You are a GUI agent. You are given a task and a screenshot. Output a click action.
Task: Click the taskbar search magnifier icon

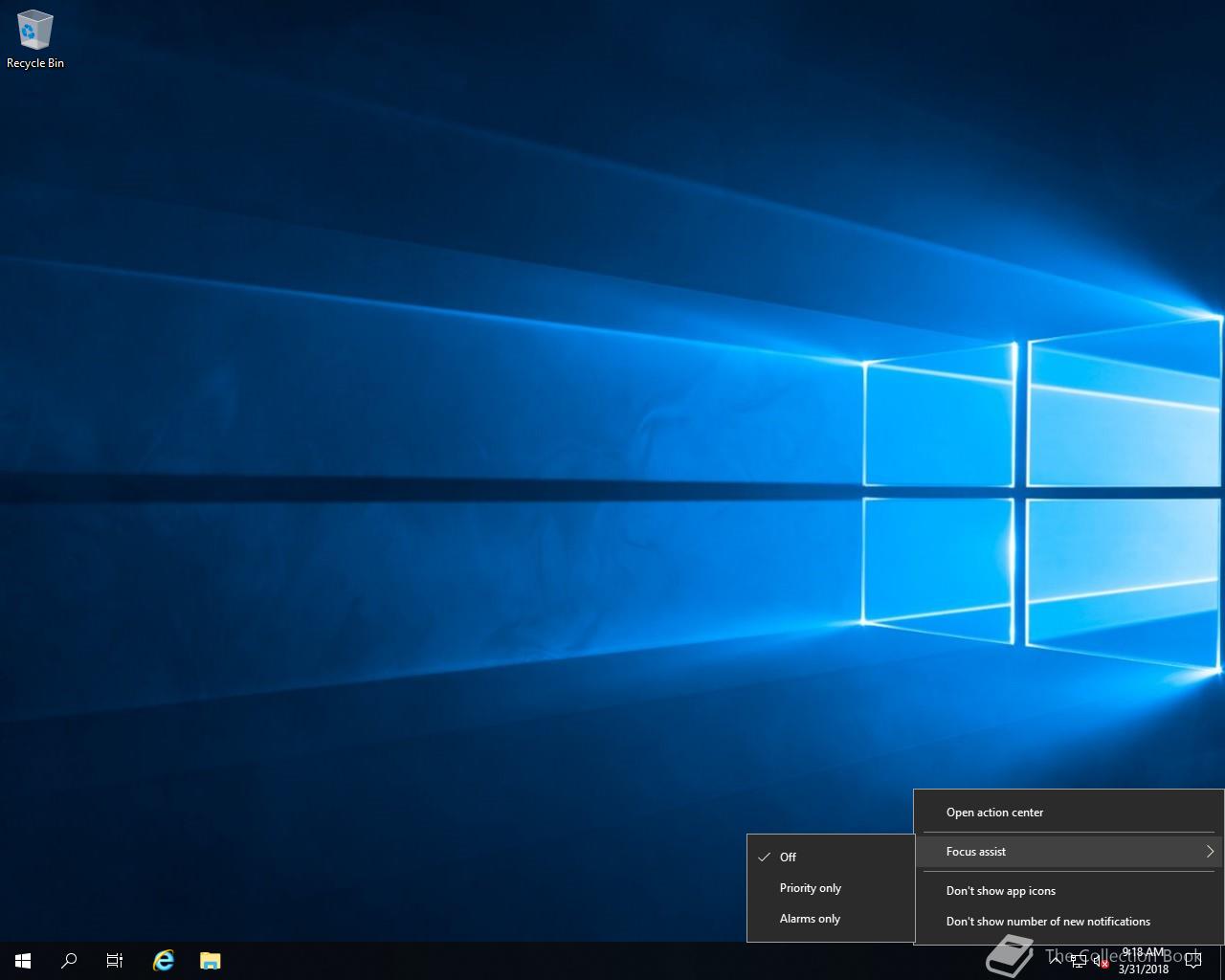pos(69,961)
